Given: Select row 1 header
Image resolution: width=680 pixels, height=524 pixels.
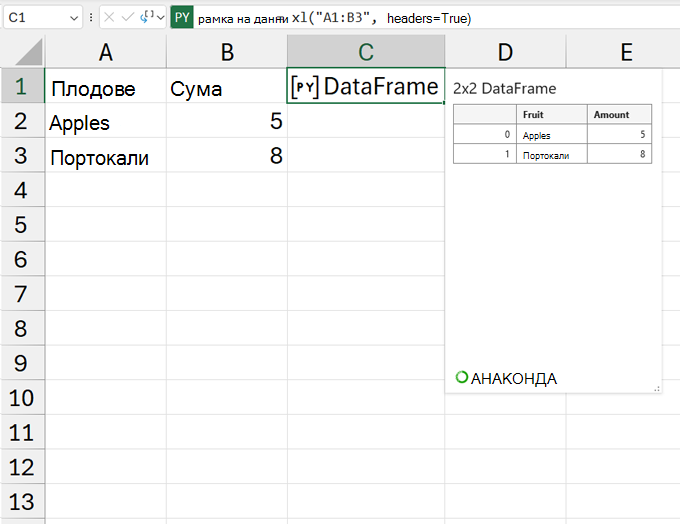Looking at the screenshot, I should tap(22, 86).
